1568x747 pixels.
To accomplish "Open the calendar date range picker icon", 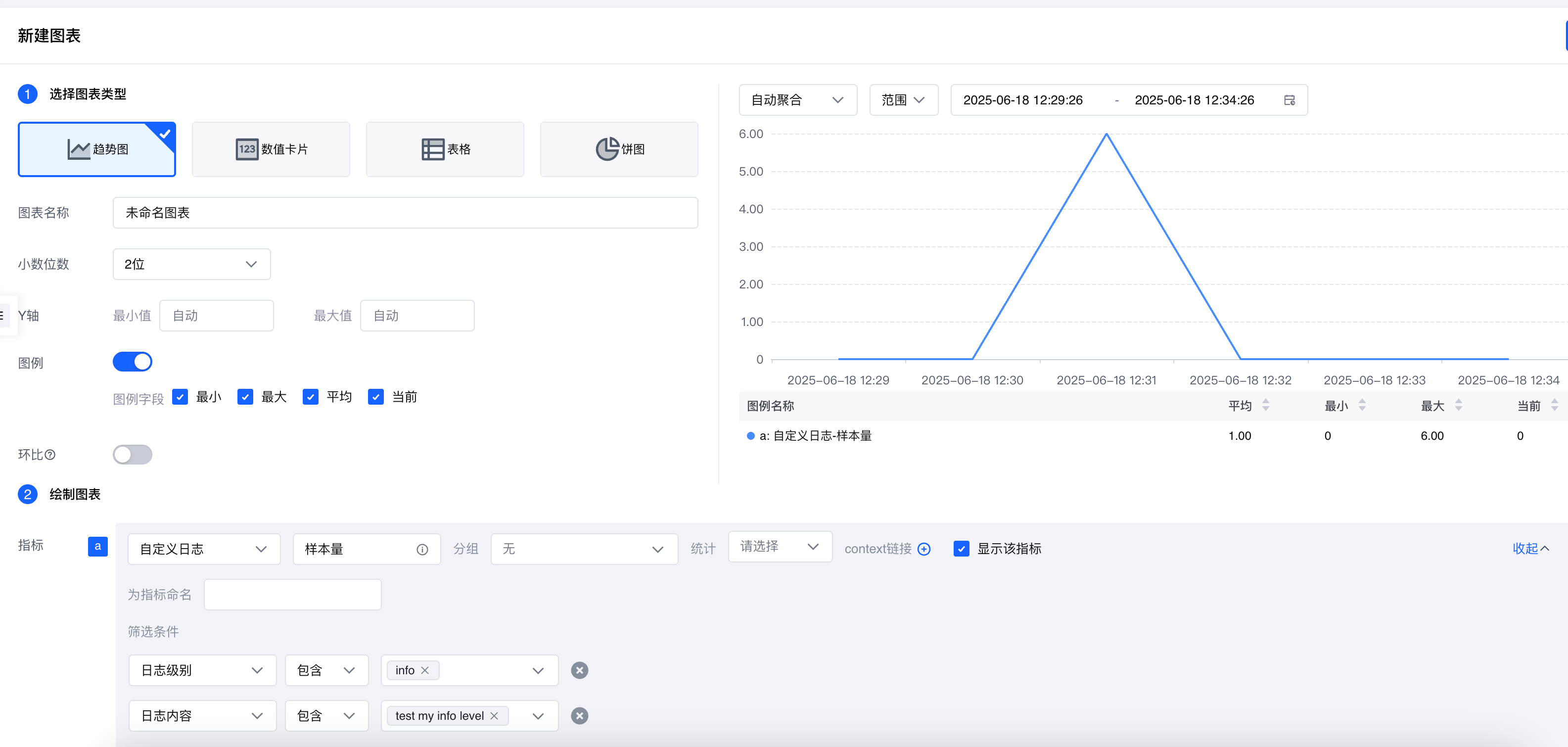I will [x=1289, y=100].
